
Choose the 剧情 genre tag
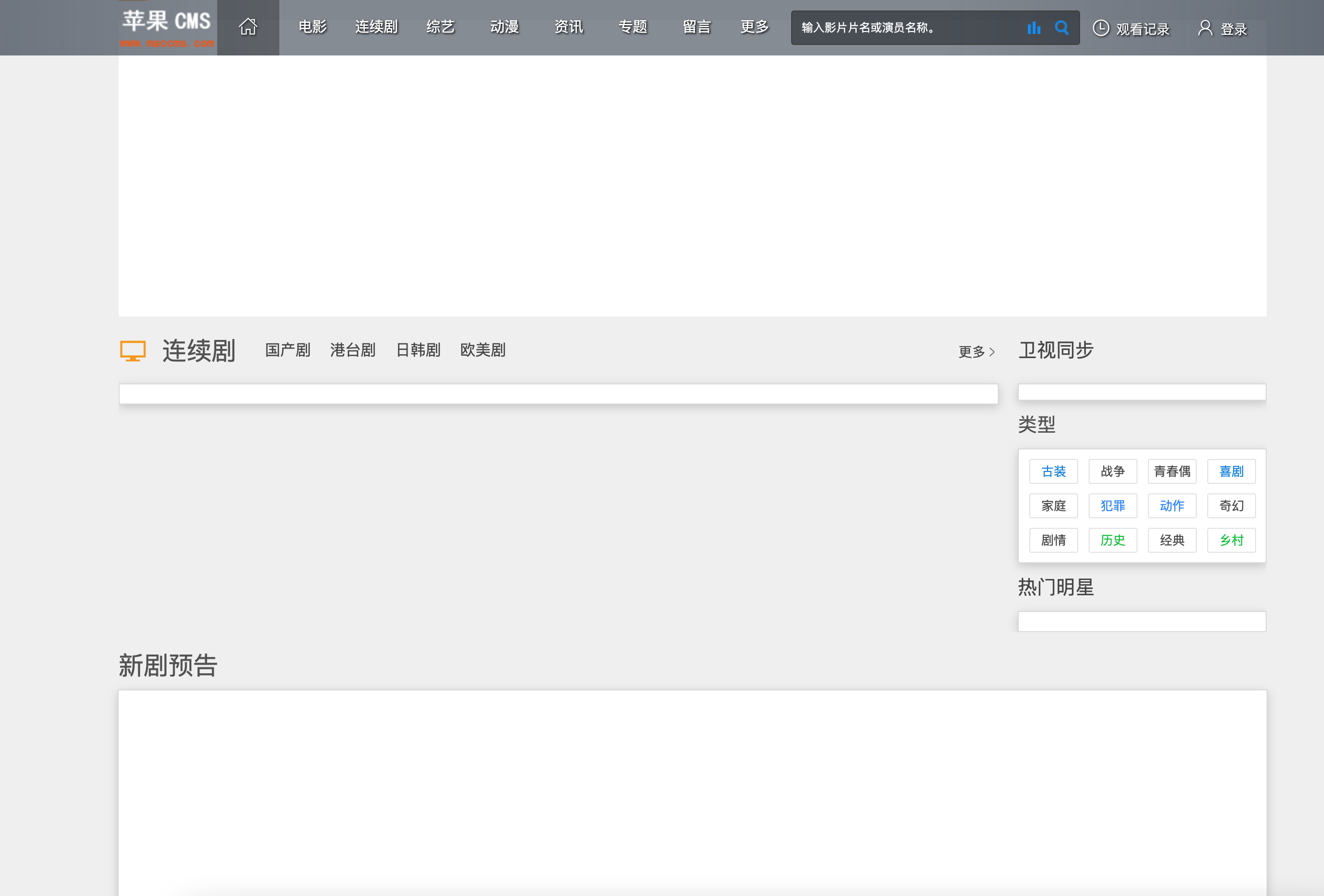1053,540
